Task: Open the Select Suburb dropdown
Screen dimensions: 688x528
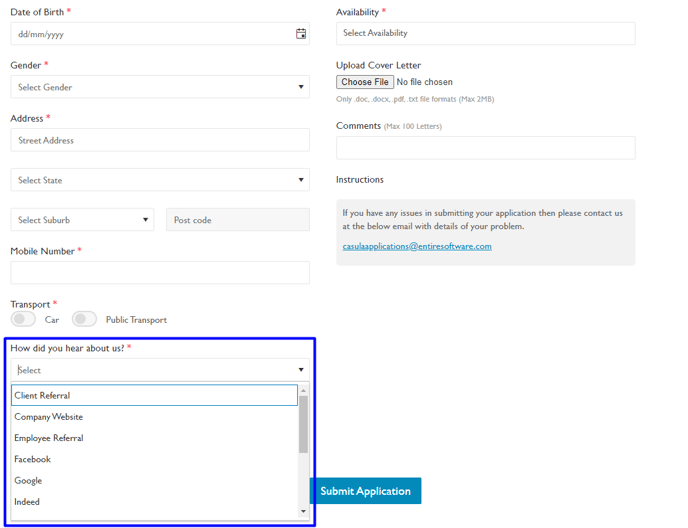Action: (x=82, y=220)
